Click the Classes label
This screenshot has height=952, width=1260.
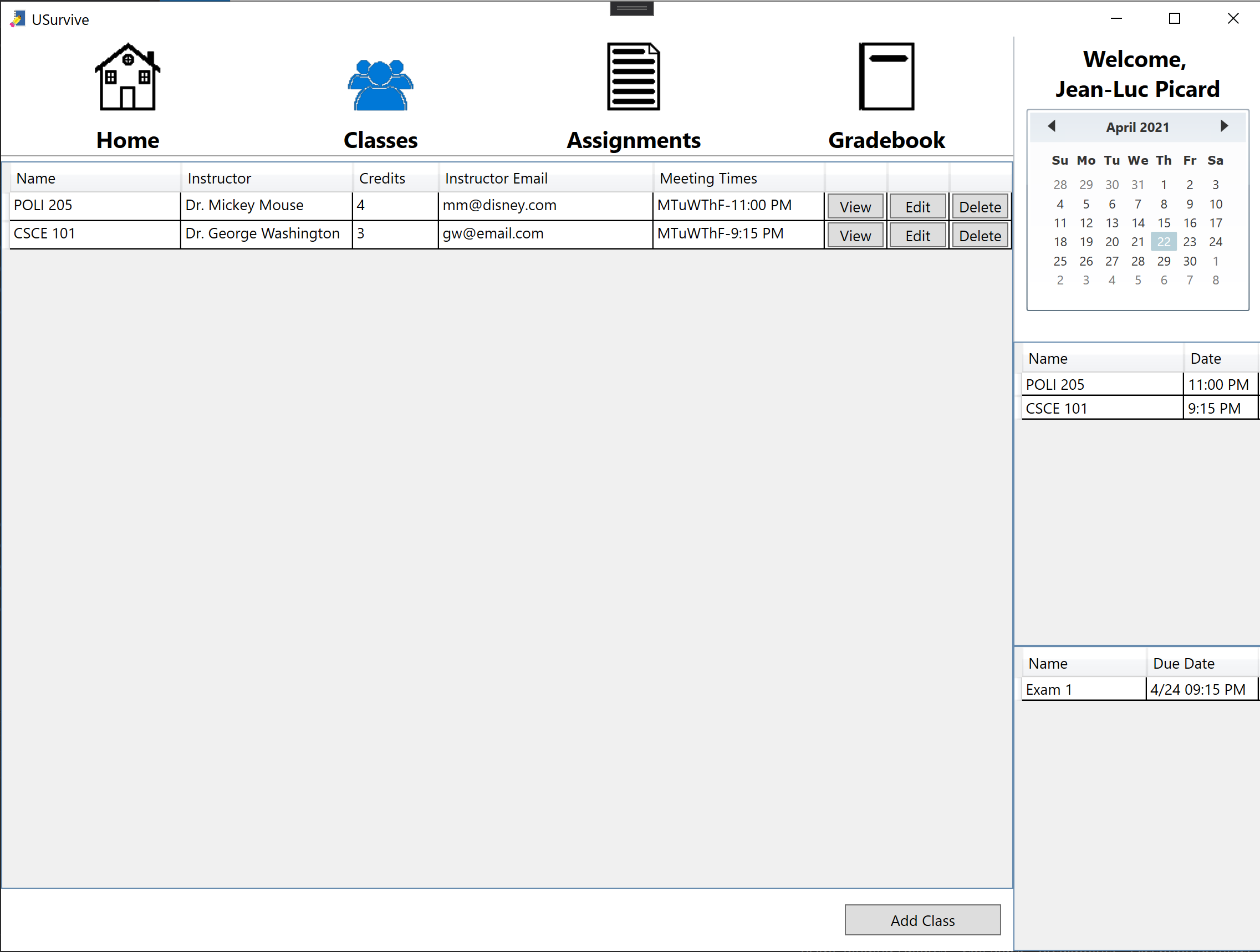tap(380, 140)
